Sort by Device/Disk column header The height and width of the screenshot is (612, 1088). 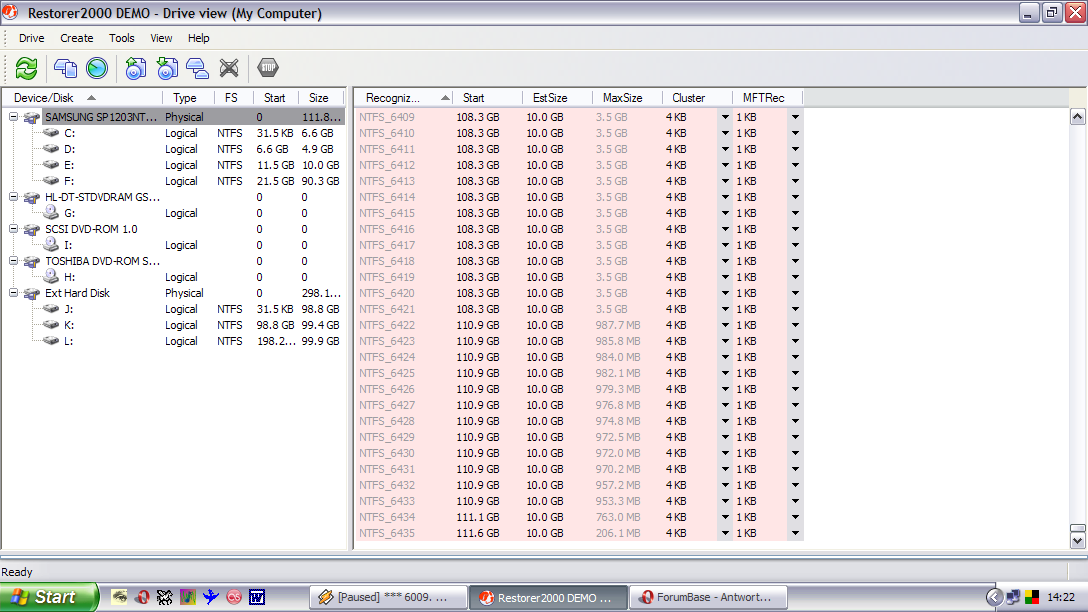tap(83, 98)
